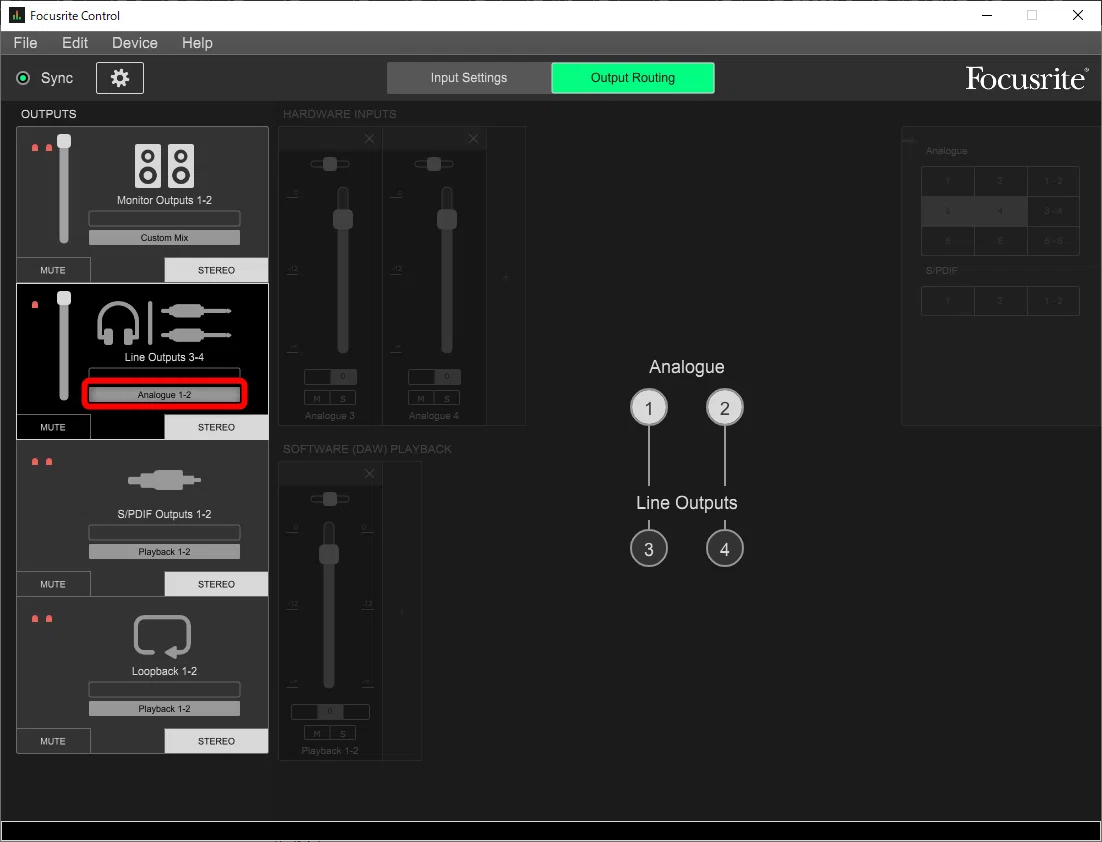The height and width of the screenshot is (842, 1102).
Task: Click the Loopback 1-2 name field
Action: click(164, 689)
